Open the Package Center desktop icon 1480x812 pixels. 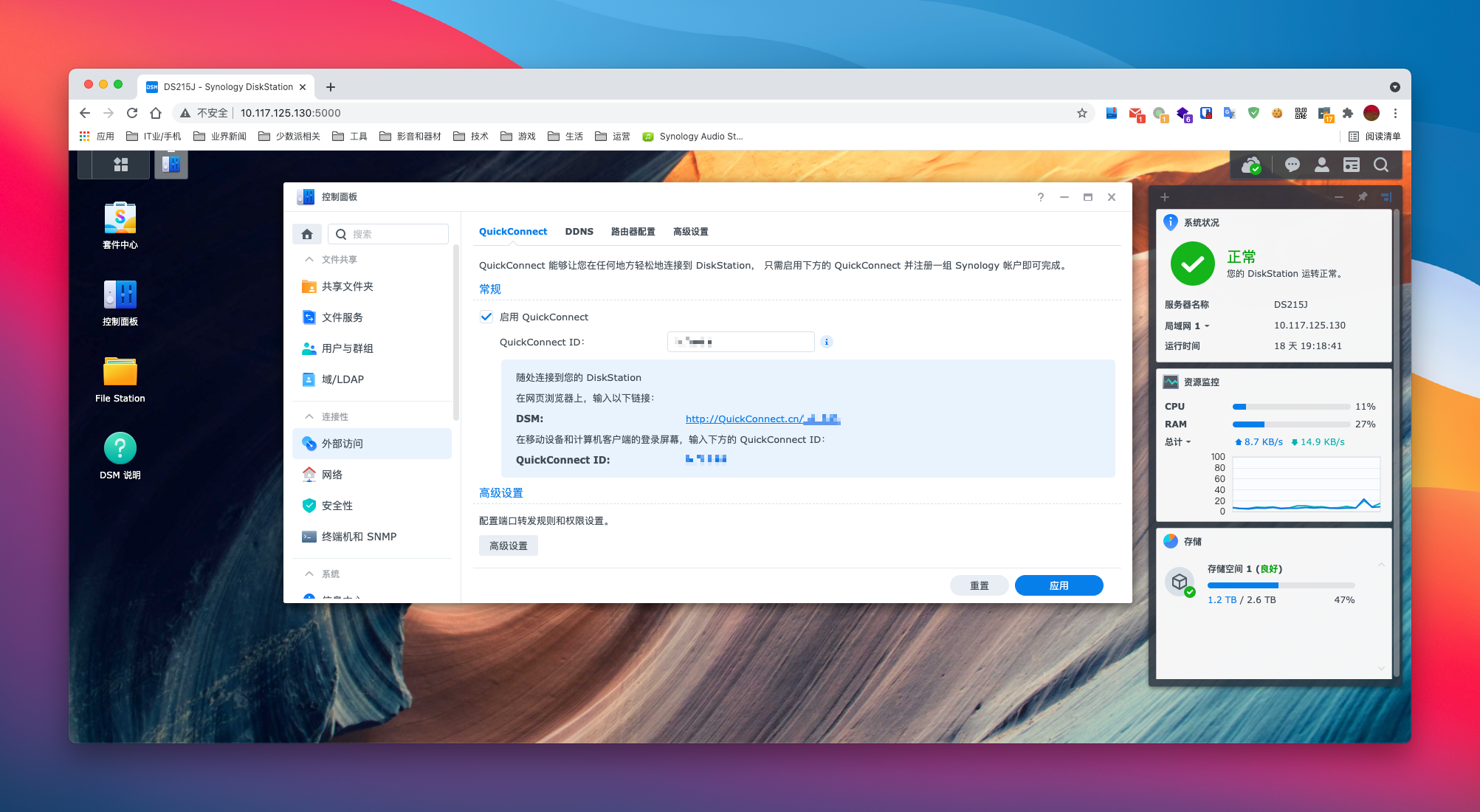(x=119, y=219)
